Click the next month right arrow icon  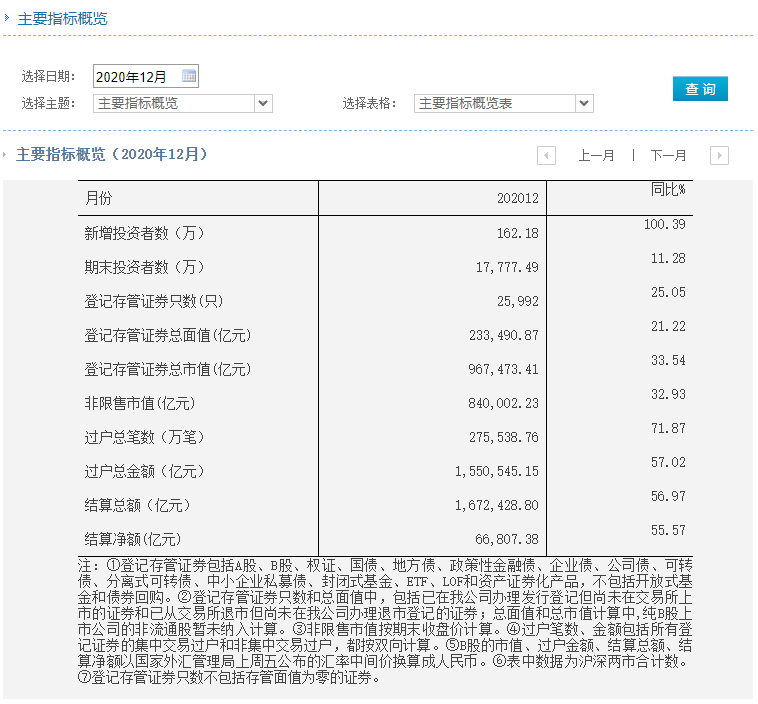tap(719, 155)
